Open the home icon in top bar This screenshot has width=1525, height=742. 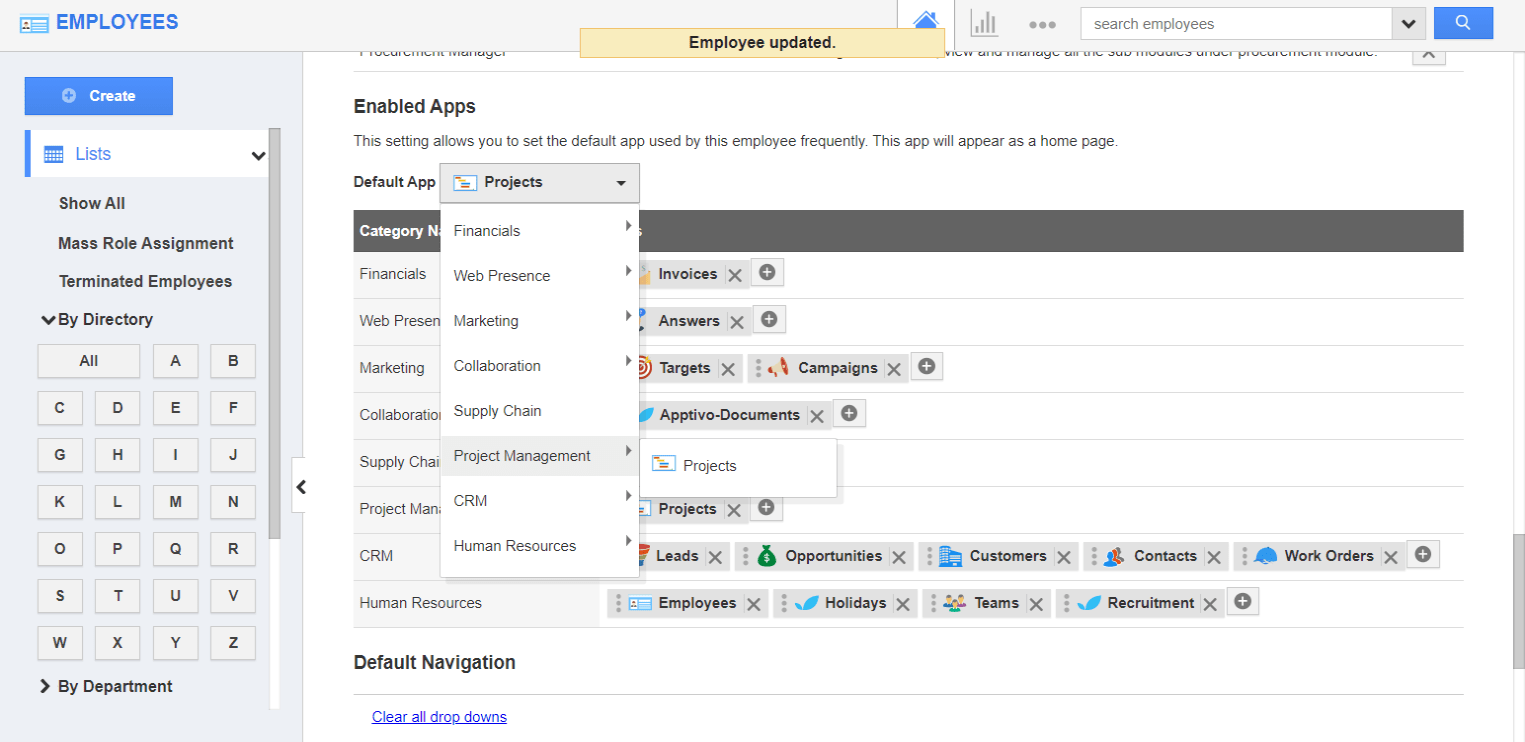(x=926, y=22)
